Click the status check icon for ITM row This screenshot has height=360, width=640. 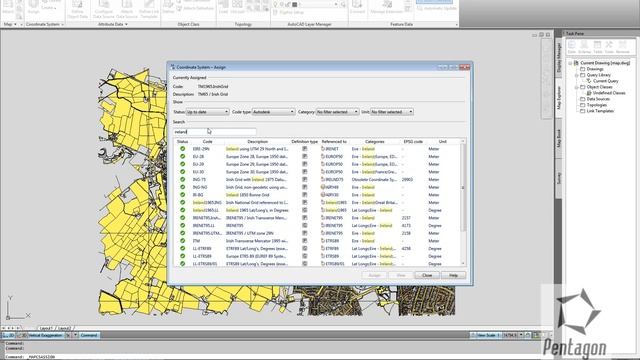tap(182, 241)
